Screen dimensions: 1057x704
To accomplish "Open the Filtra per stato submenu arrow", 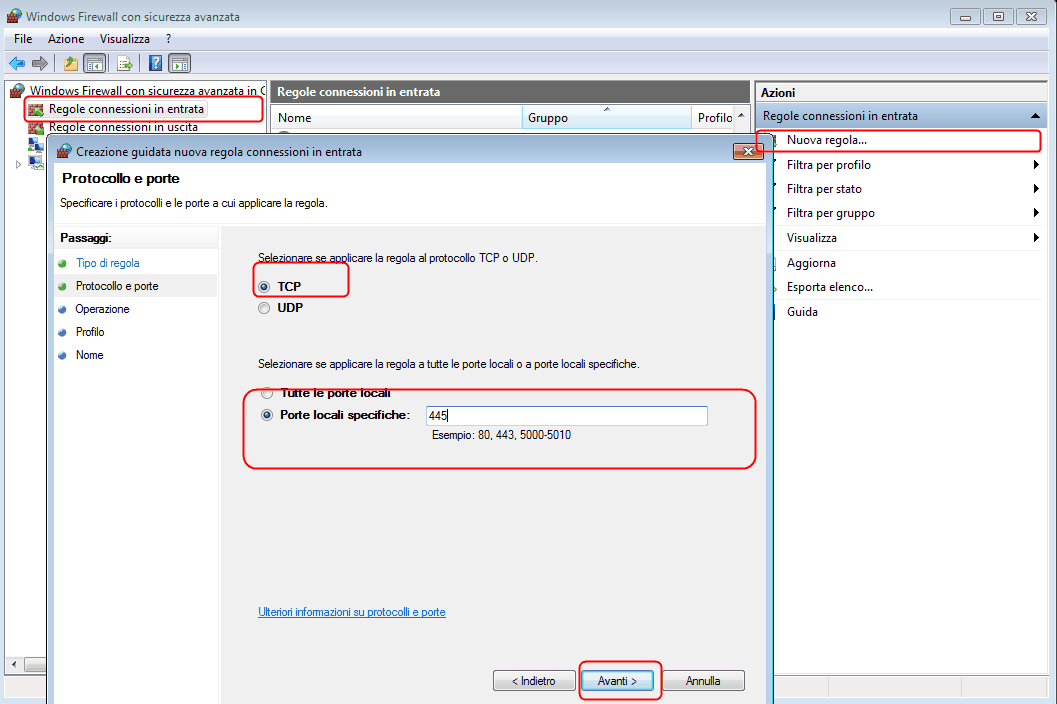I will coord(1035,189).
